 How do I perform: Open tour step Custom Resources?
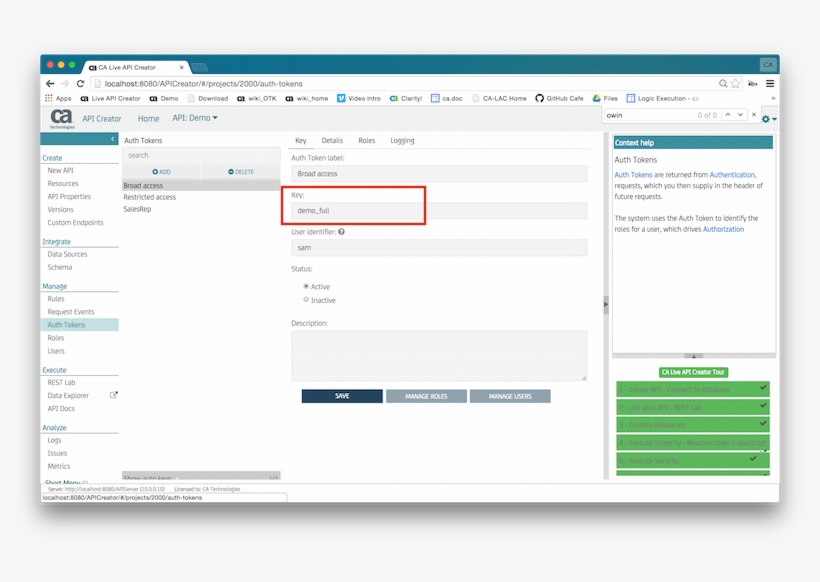pos(693,425)
